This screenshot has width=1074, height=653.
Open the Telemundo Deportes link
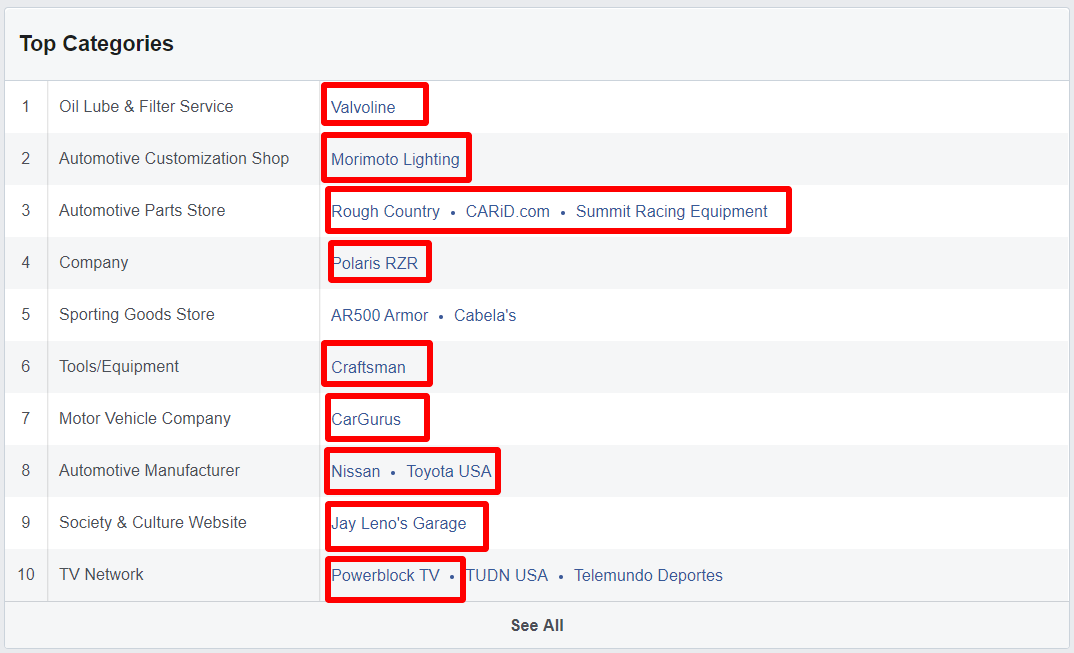click(x=648, y=576)
